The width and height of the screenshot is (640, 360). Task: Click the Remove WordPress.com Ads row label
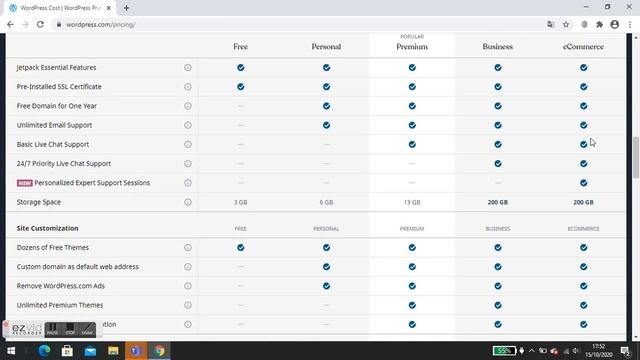click(x=60, y=286)
